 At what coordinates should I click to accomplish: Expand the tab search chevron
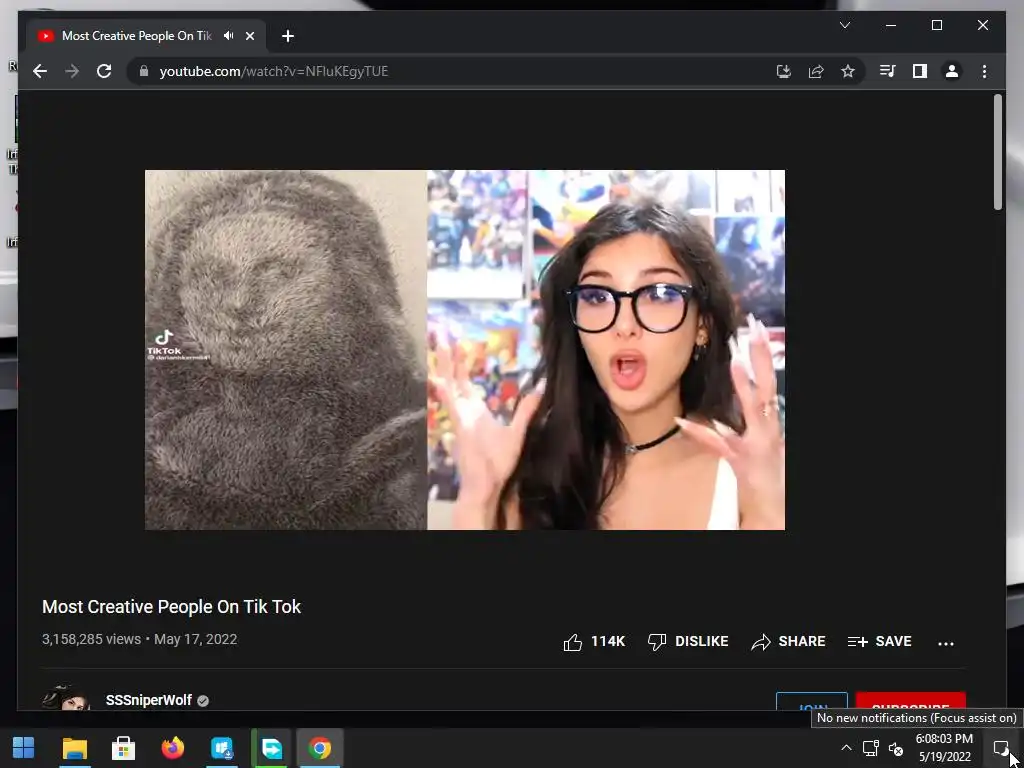coord(844,25)
